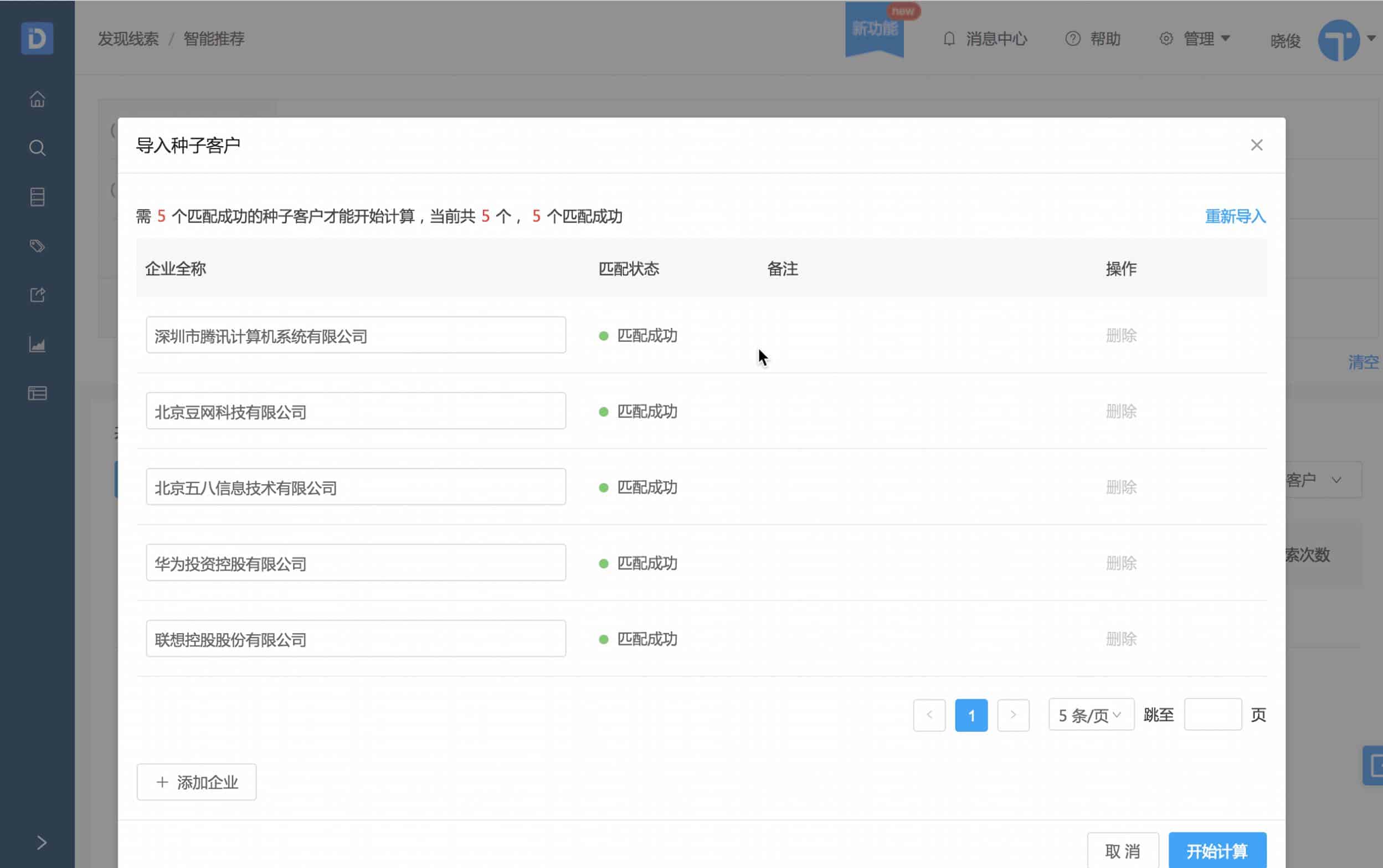Image resolution: width=1383 pixels, height=868 pixels.
Task: Click the 匹配状态 column header
Action: 629,269
